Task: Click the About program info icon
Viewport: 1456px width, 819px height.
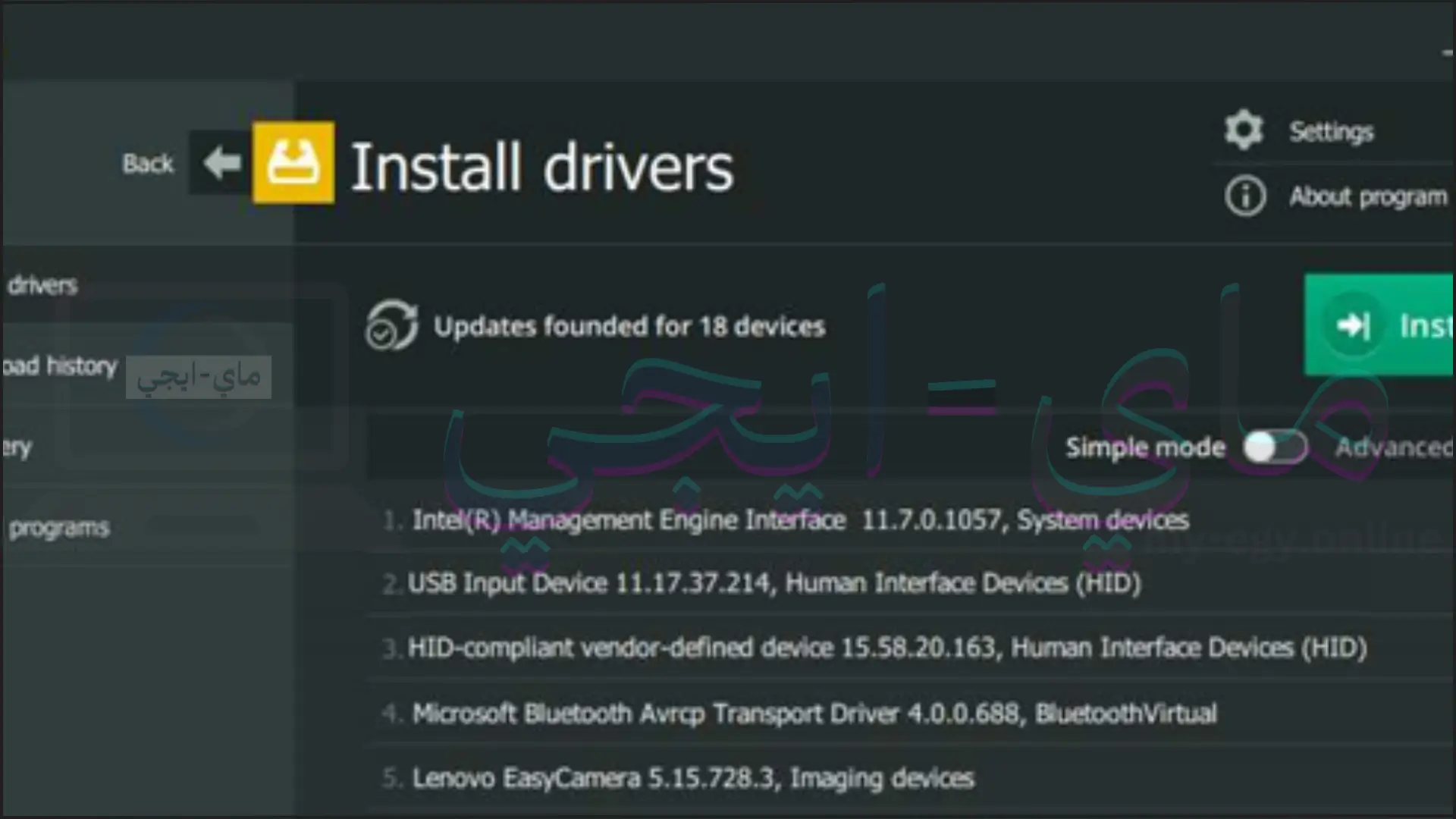Action: click(x=1244, y=196)
